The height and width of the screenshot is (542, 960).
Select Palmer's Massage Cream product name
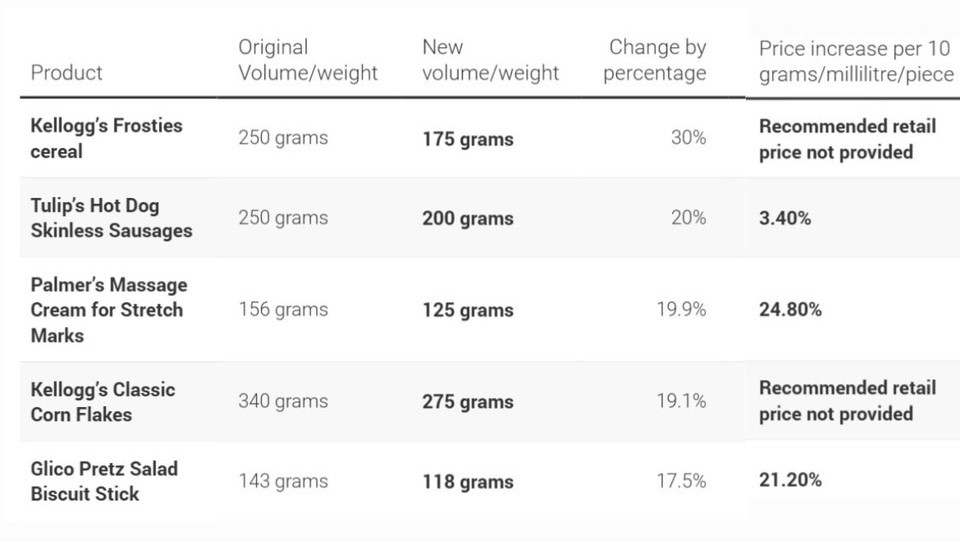click(109, 310)
